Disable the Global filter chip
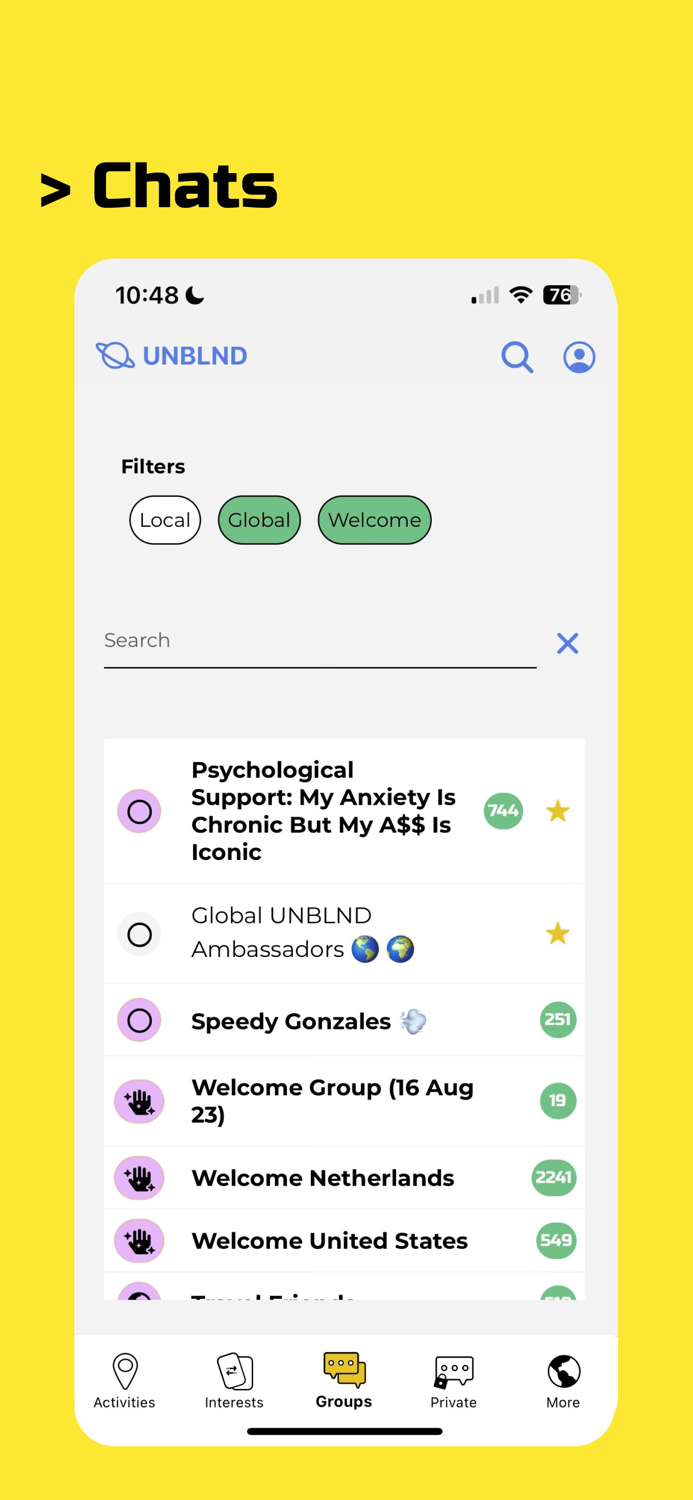Image resolution: width=693 pixels, height=1500 pixels. [x=259, y=520]
